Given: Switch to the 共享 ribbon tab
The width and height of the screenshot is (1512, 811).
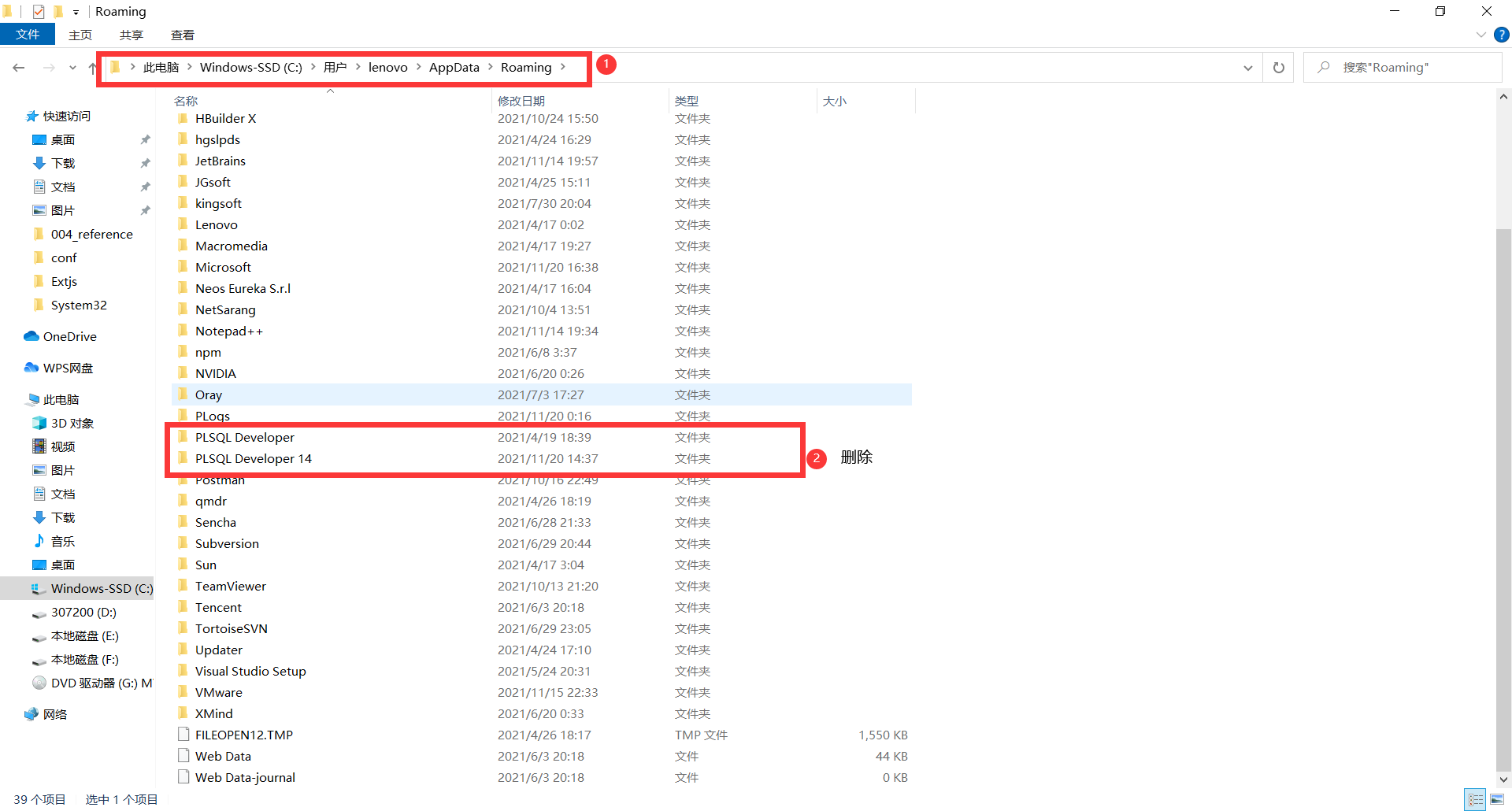Looking at the screenshot, I should tap(132, 35).
